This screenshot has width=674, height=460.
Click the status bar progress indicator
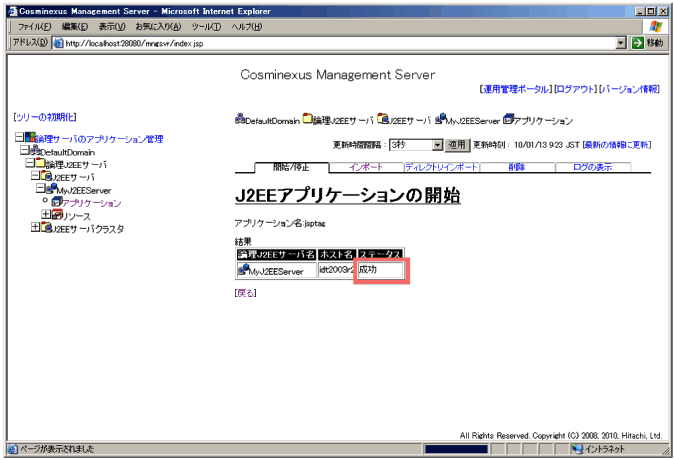457,449
